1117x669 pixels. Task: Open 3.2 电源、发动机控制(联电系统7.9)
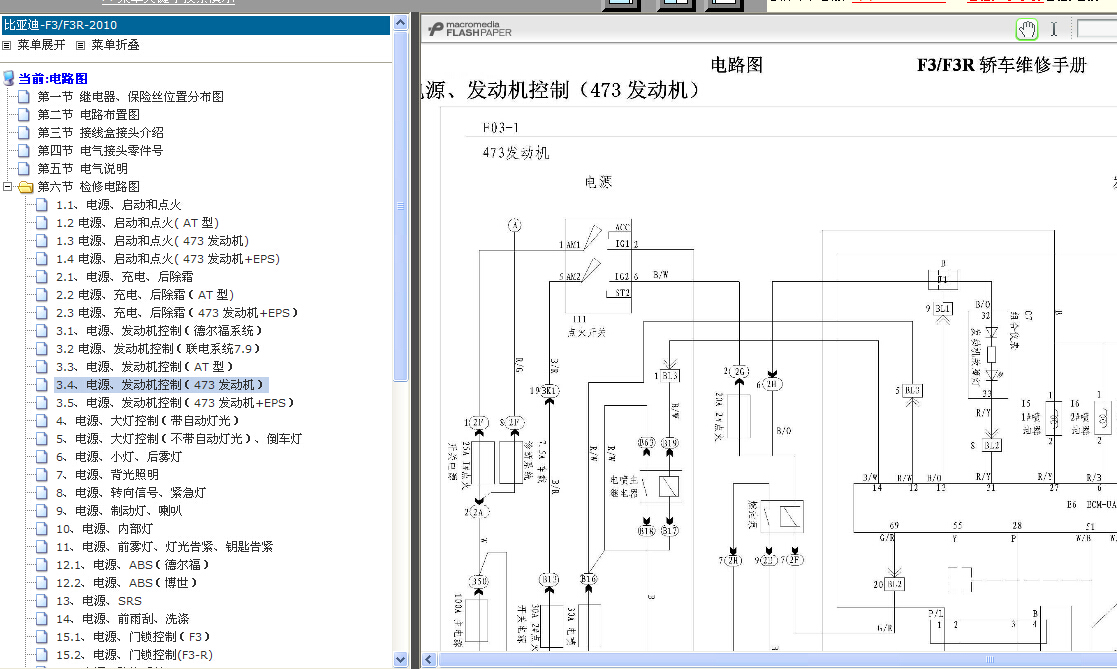[x=158, y=348]
